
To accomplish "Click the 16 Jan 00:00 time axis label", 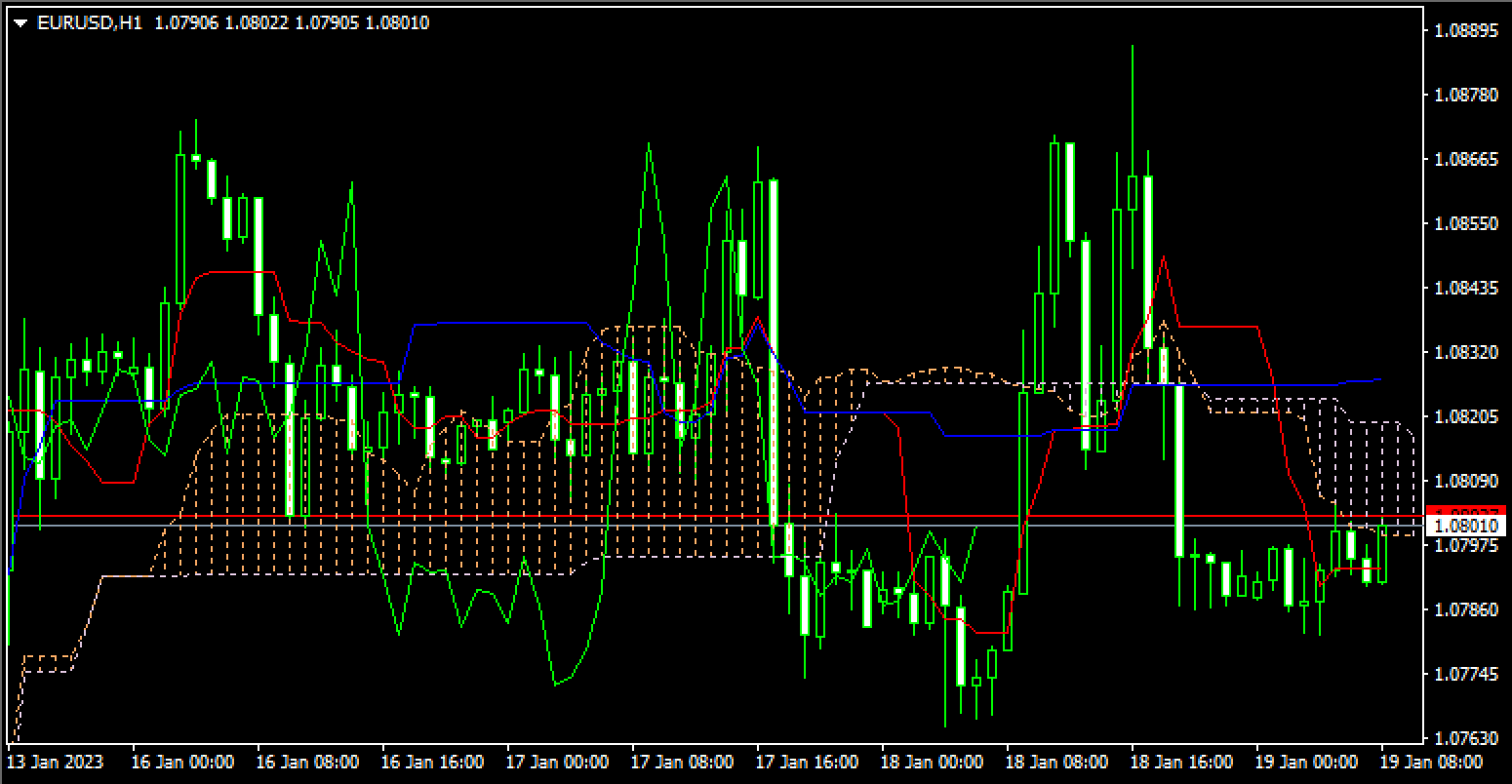I will coord(182,762).
